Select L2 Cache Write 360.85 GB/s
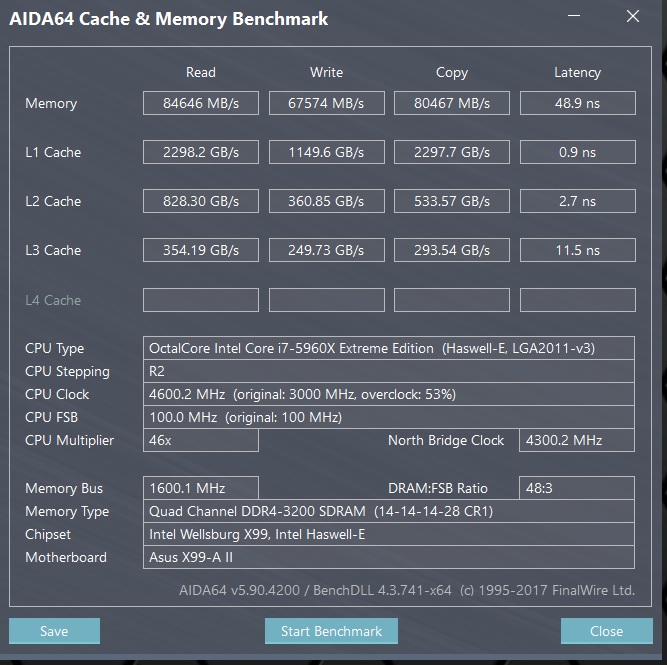 click(x=327, y=201)
